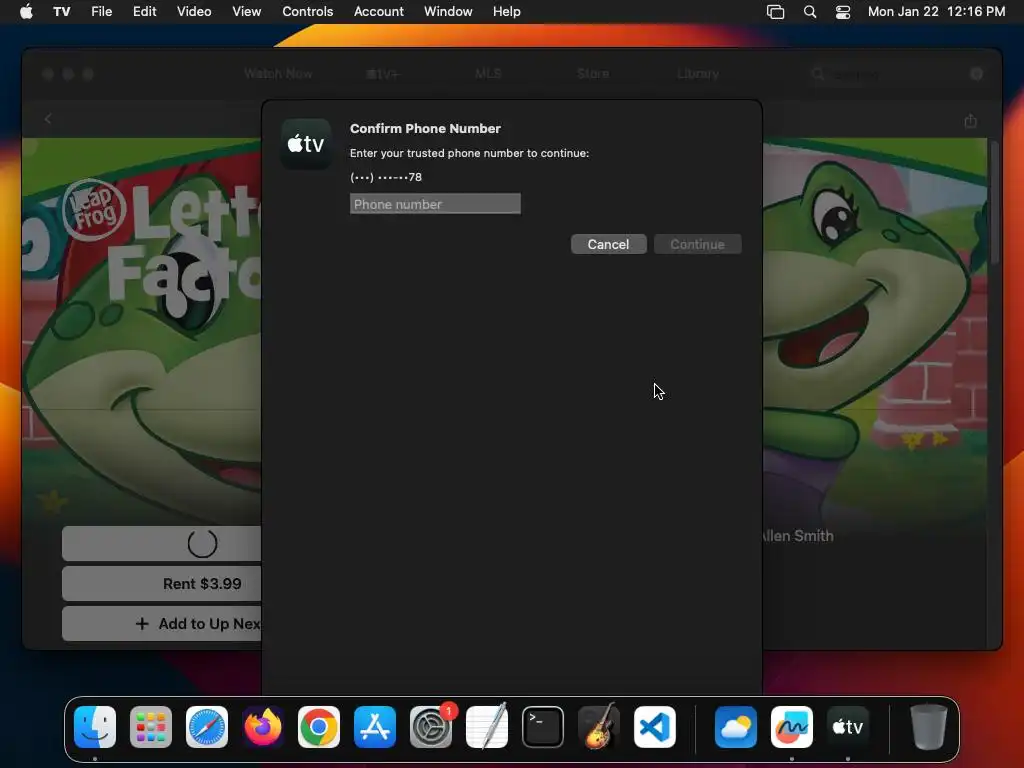The width and height of the screenshot is (1024, 768).
Task: Open the Weather app from the Dock
Action: click(735, 727)
